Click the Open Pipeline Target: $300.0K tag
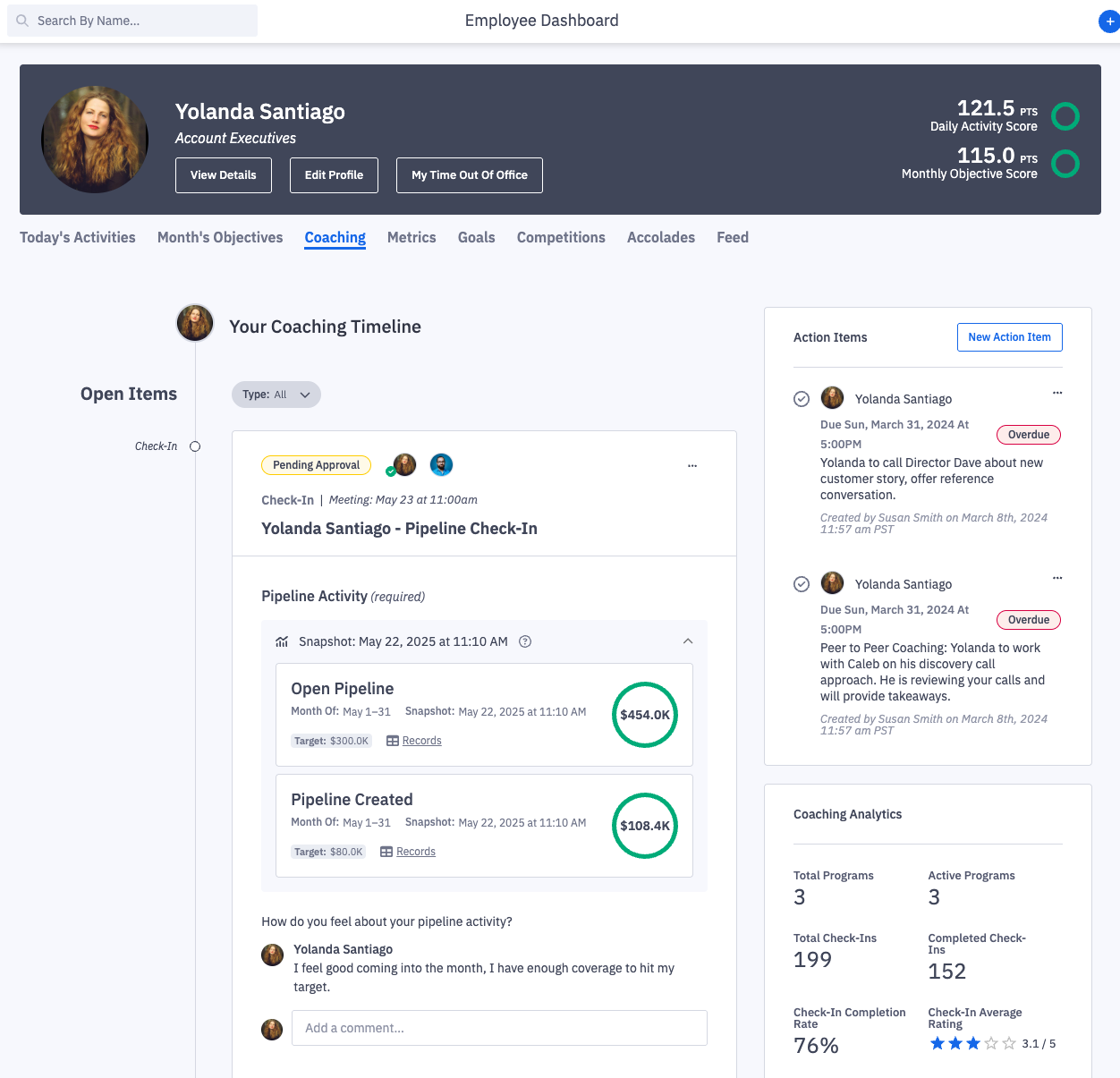Viewport: 1120px width, 1078px height. coord(331,741)
